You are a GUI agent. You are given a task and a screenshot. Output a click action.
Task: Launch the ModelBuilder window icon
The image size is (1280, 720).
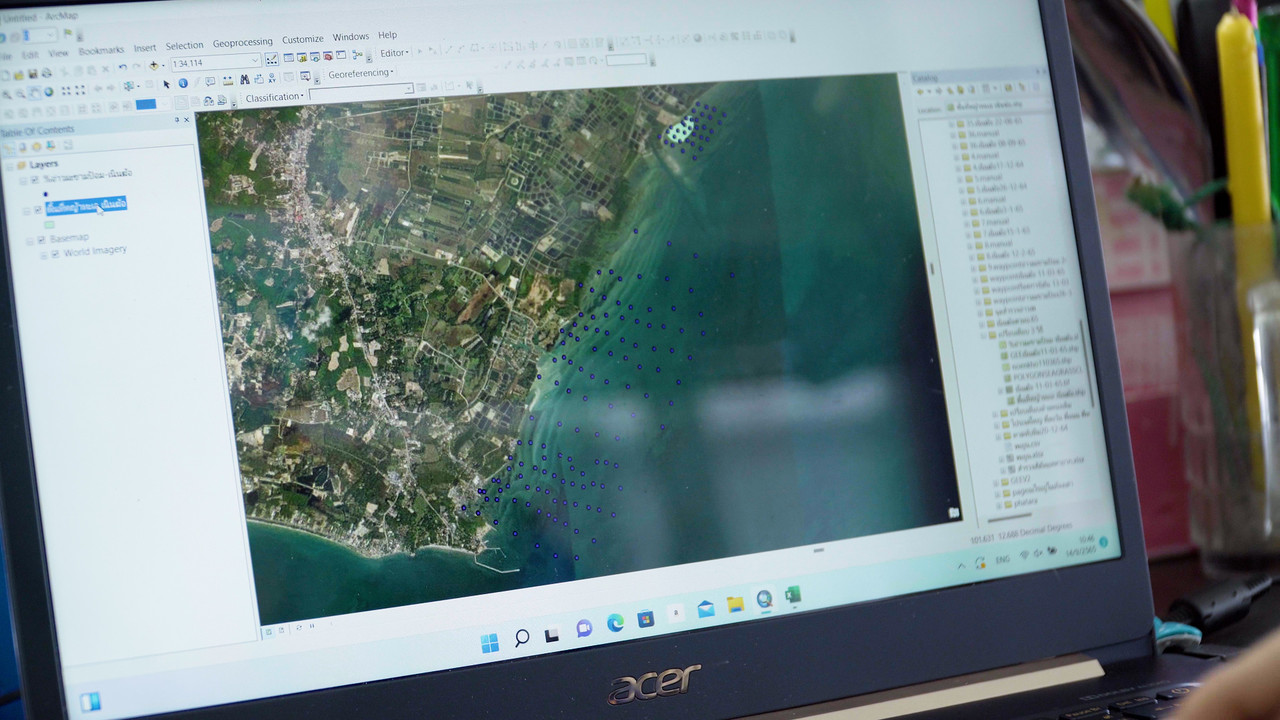(x=357, y=55)
